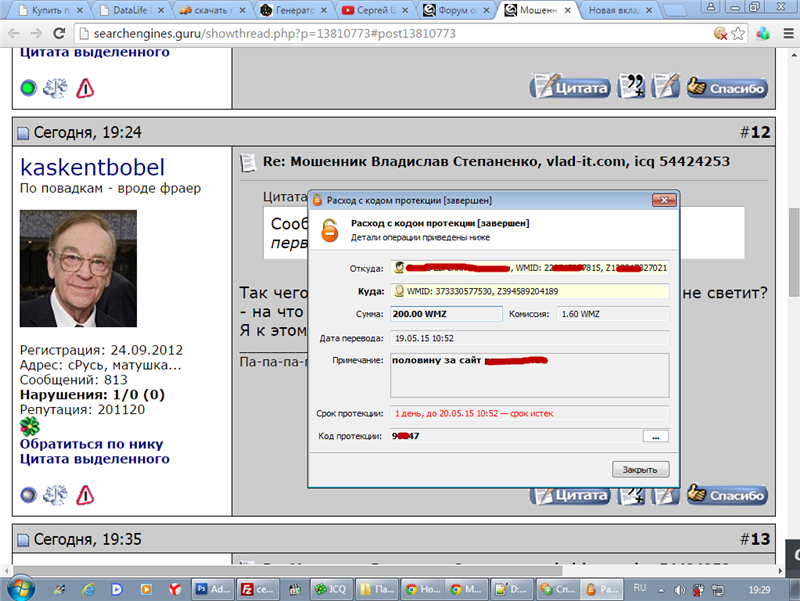Click the Сумма field showing 200.00 WMZ

coord(446,314)
